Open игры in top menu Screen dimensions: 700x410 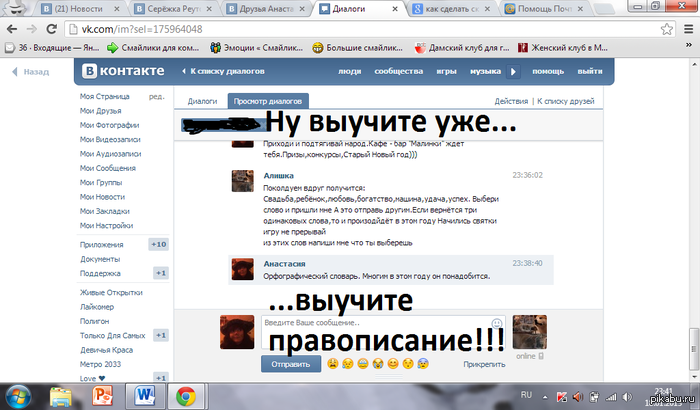pos(446,71)
